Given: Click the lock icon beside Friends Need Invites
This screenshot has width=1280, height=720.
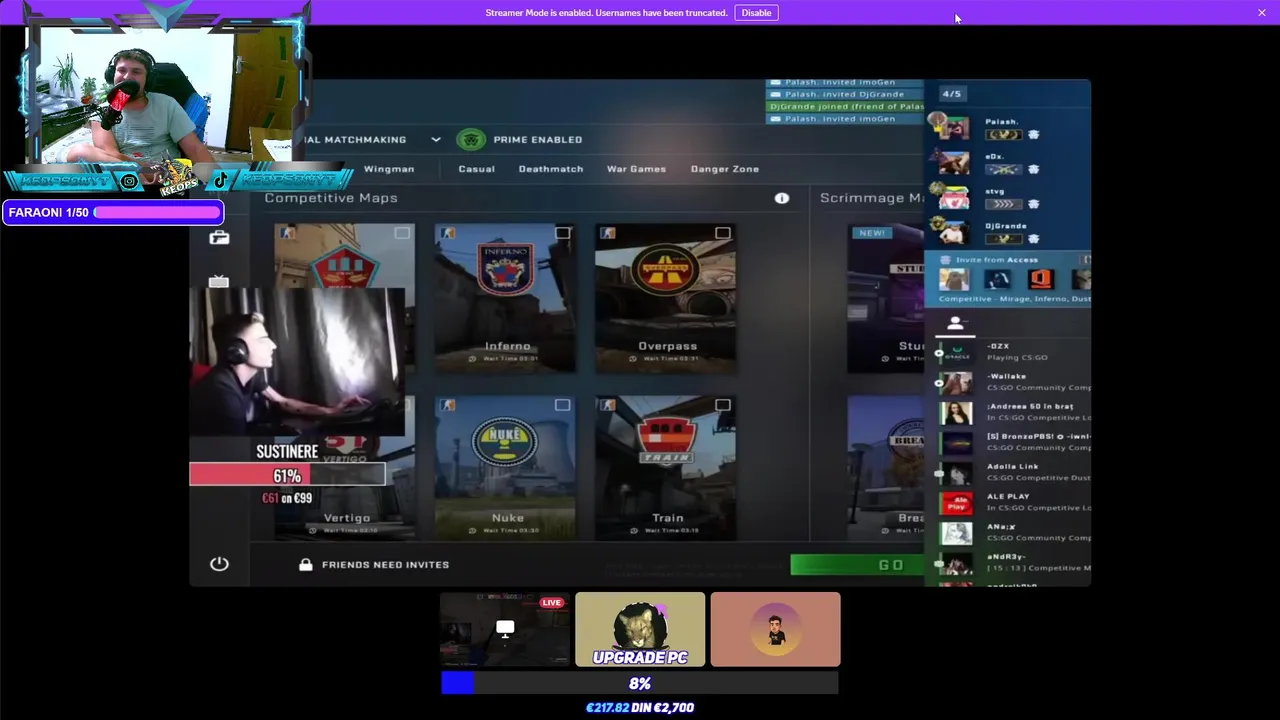Looking at the screenshot, I should (305, 564).
